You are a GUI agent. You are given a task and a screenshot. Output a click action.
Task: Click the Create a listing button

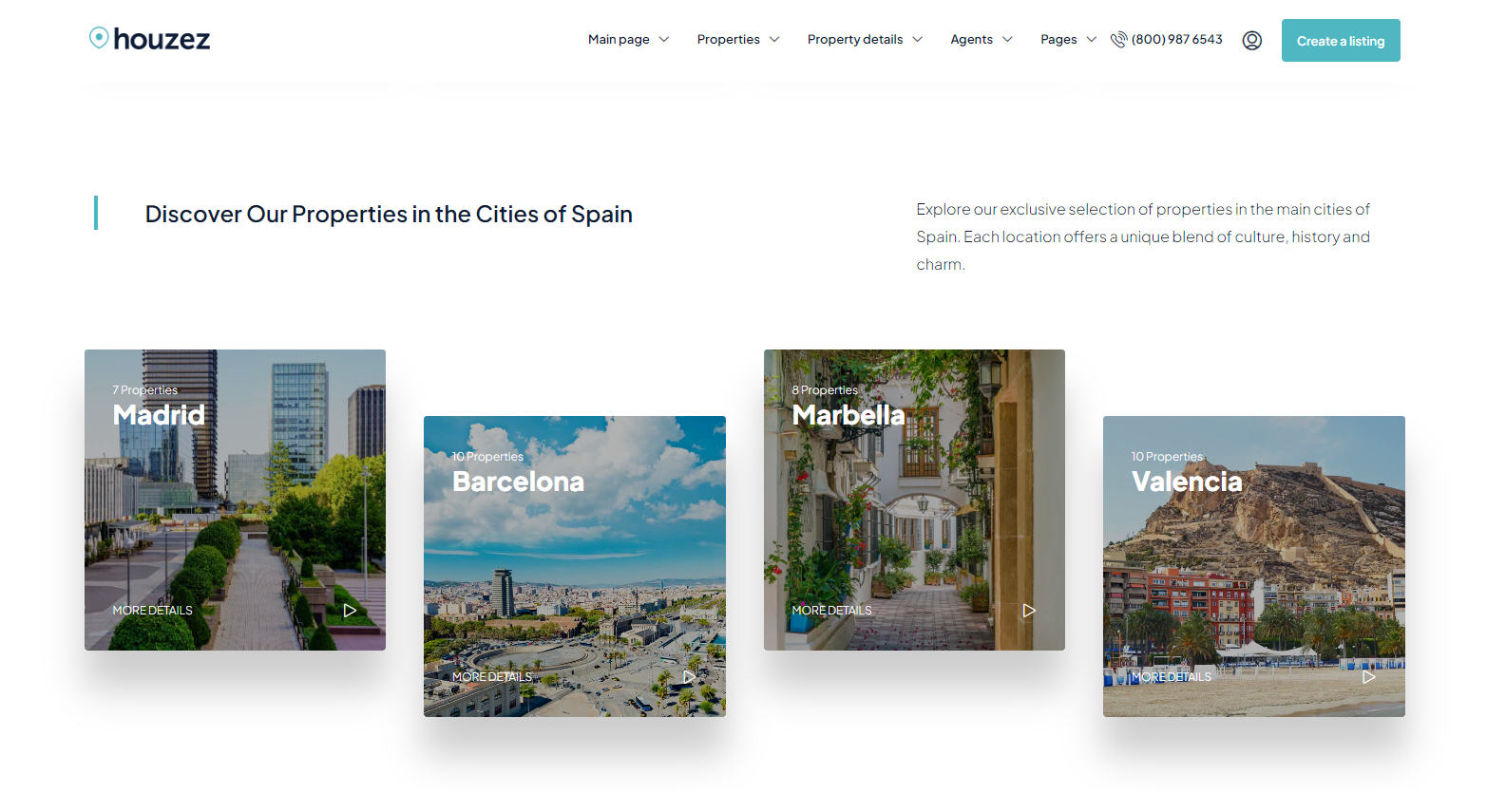1340,41
